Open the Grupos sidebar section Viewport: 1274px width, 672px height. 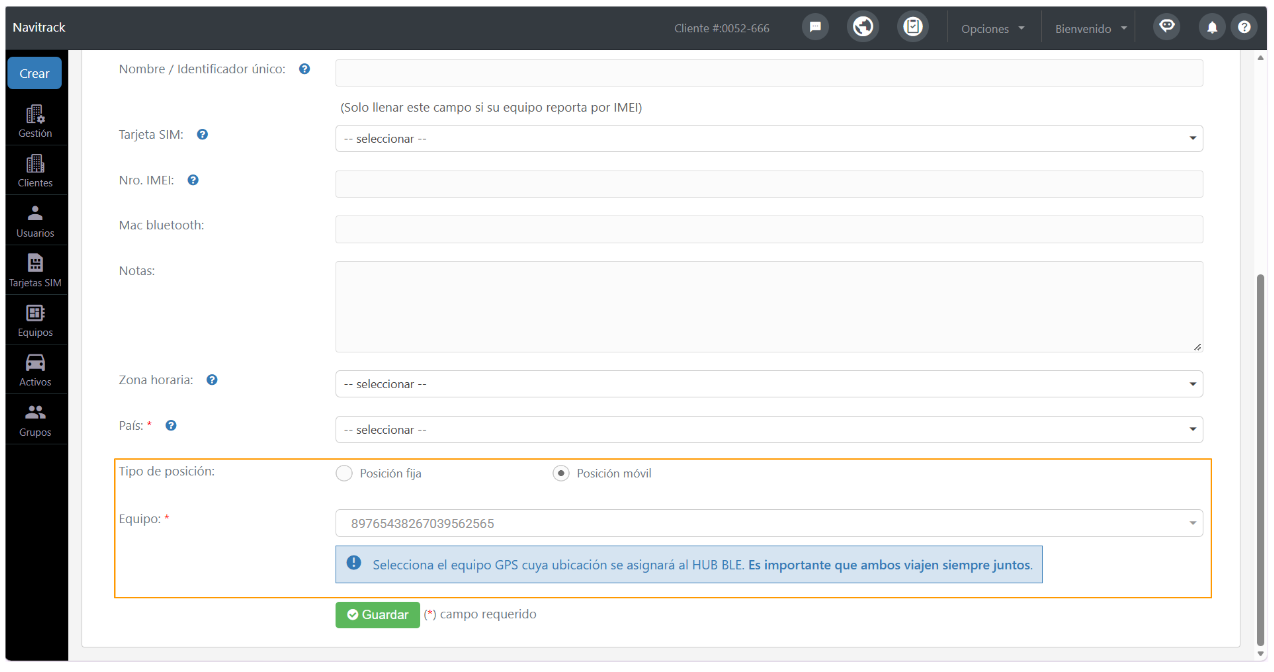tap(35, 420)
